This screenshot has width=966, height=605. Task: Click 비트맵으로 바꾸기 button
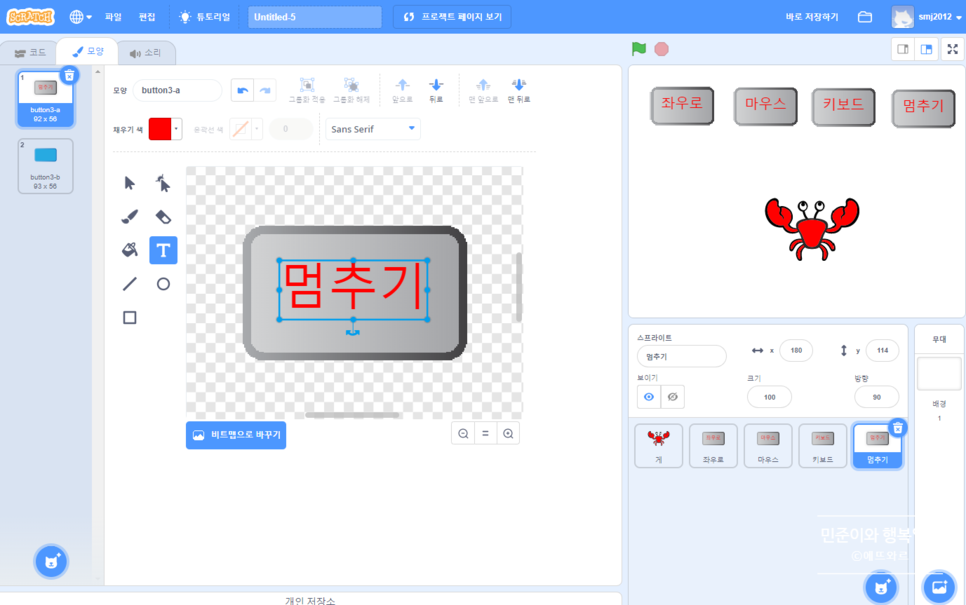[x=236, y=435]
